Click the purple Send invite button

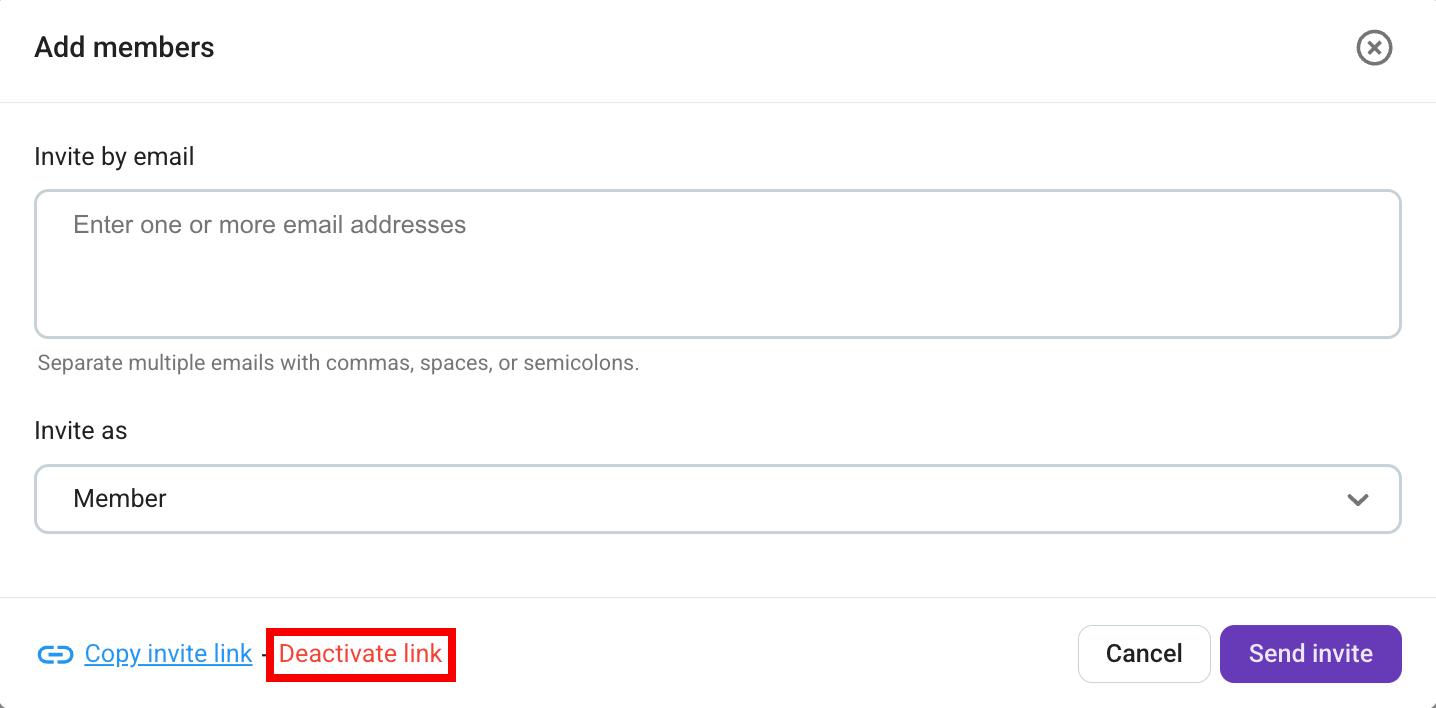point(1310,653)
